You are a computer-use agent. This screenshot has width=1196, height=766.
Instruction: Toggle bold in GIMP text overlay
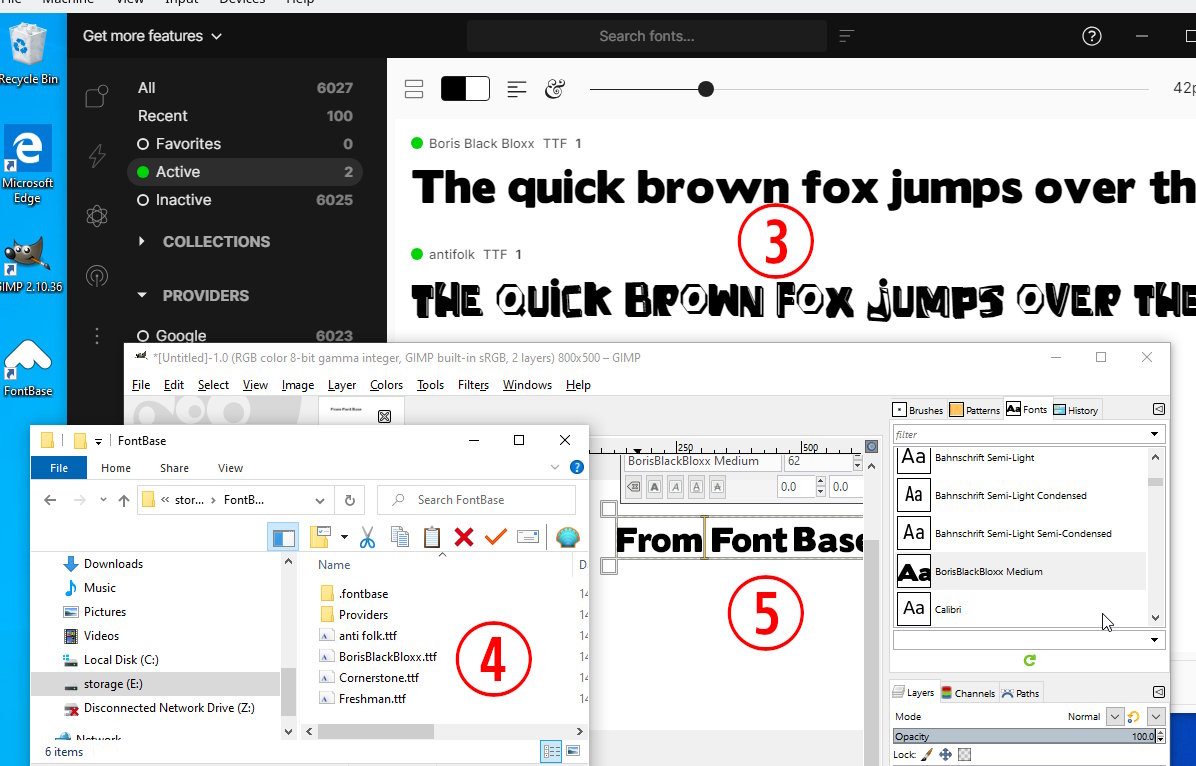click(x=654, y=487)
